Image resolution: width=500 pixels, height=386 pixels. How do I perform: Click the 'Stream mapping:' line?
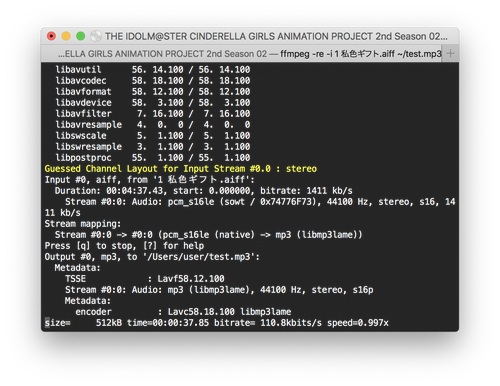[x=83, y=223]
